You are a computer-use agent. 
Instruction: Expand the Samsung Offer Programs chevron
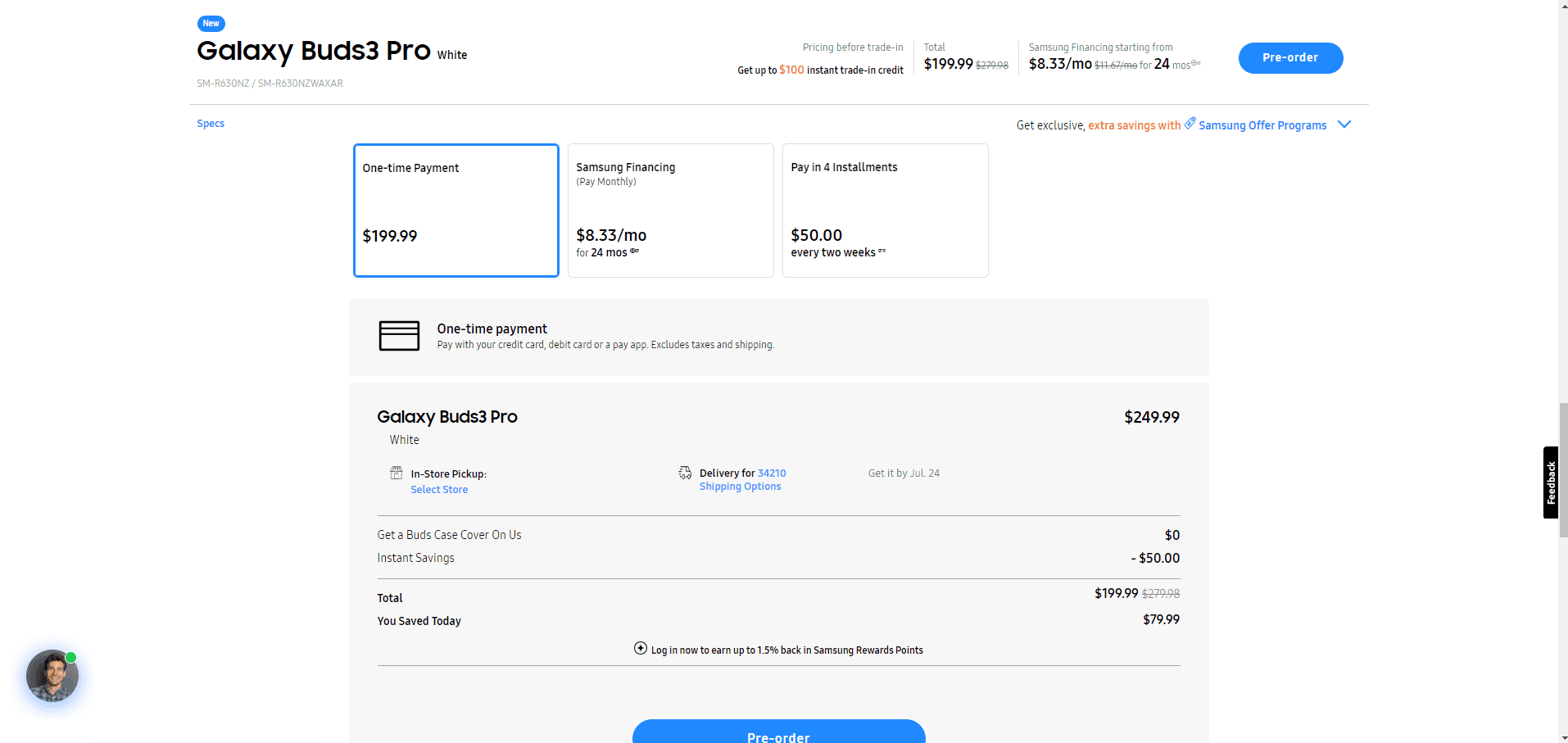pos(1344,125)
